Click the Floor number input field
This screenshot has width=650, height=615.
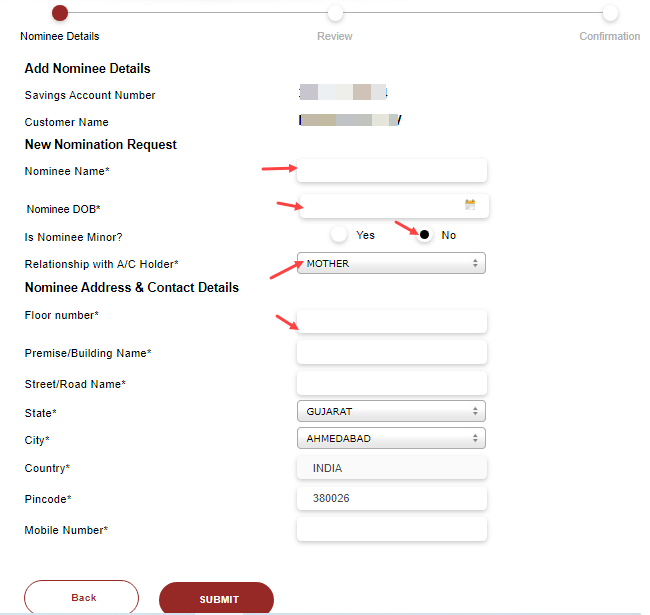tap(392, 321)
